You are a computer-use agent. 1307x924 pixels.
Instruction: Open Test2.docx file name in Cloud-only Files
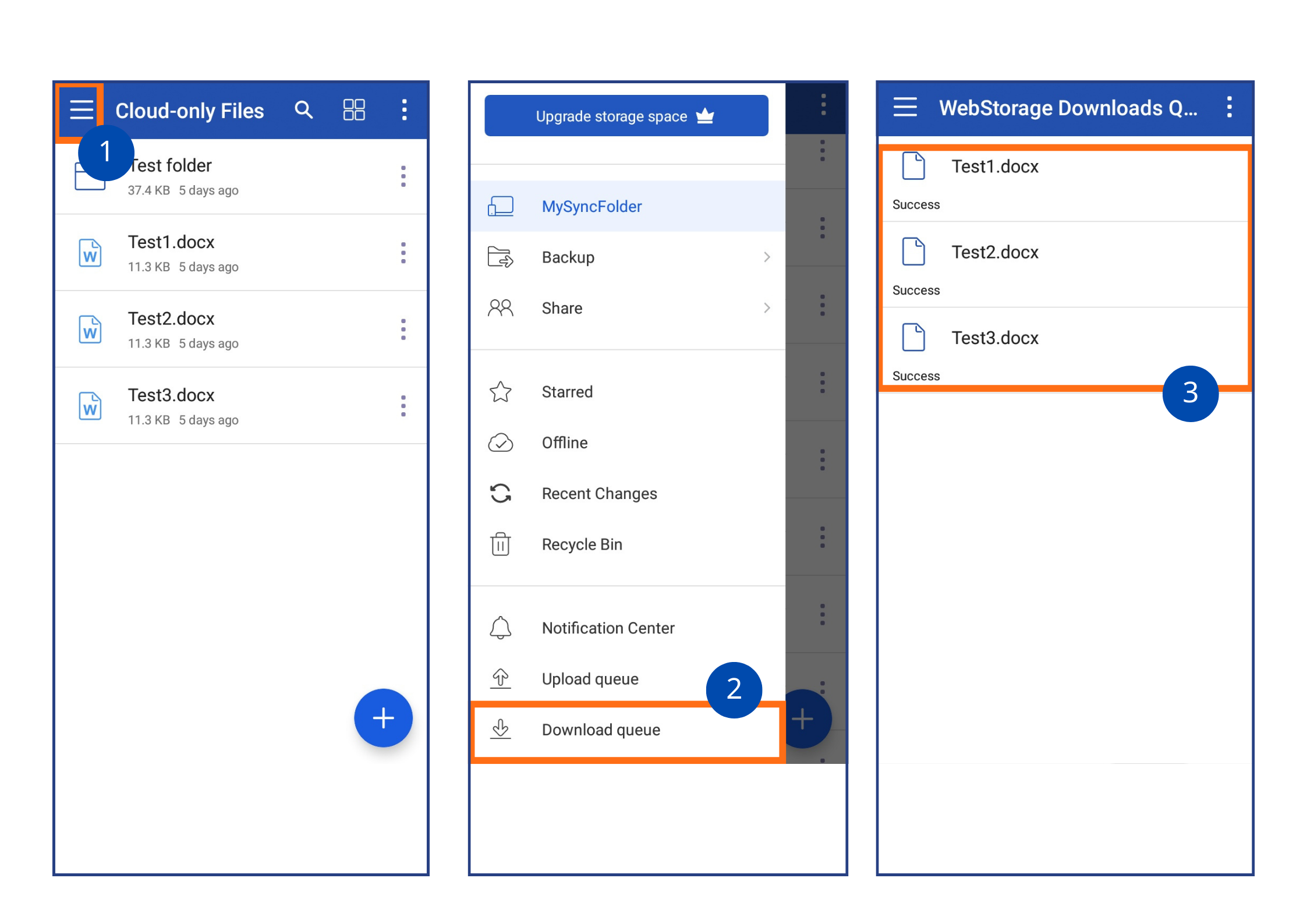pyautogui.click(x=171, y=318)
